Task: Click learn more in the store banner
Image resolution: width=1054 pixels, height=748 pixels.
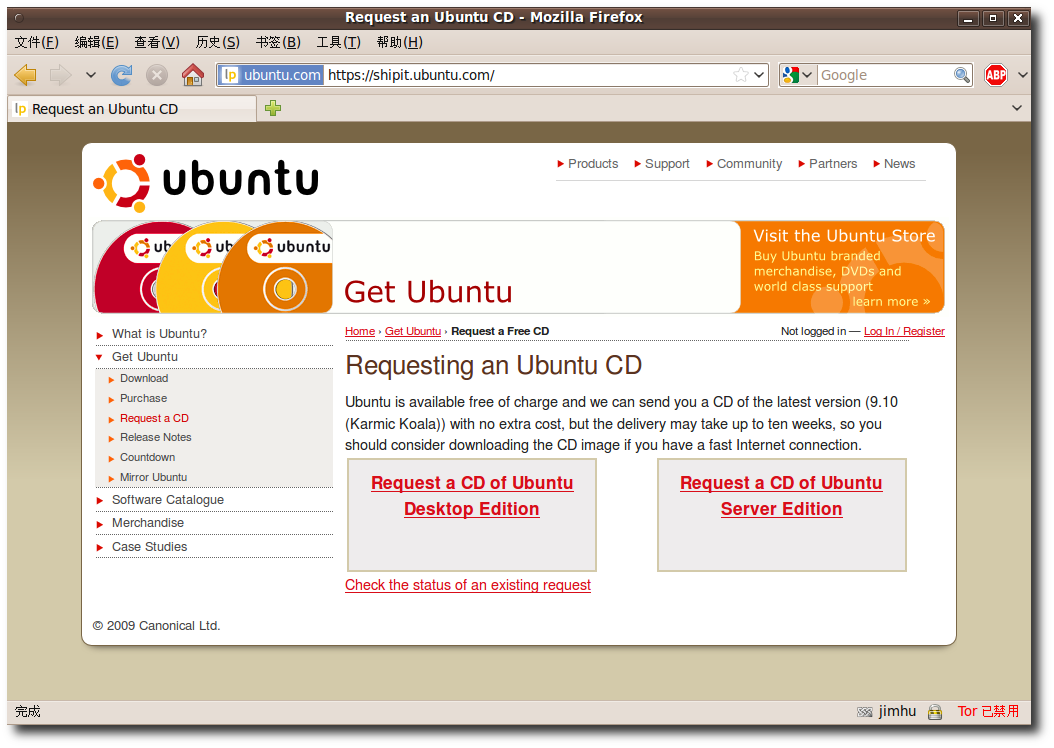Action: point(891,302)
